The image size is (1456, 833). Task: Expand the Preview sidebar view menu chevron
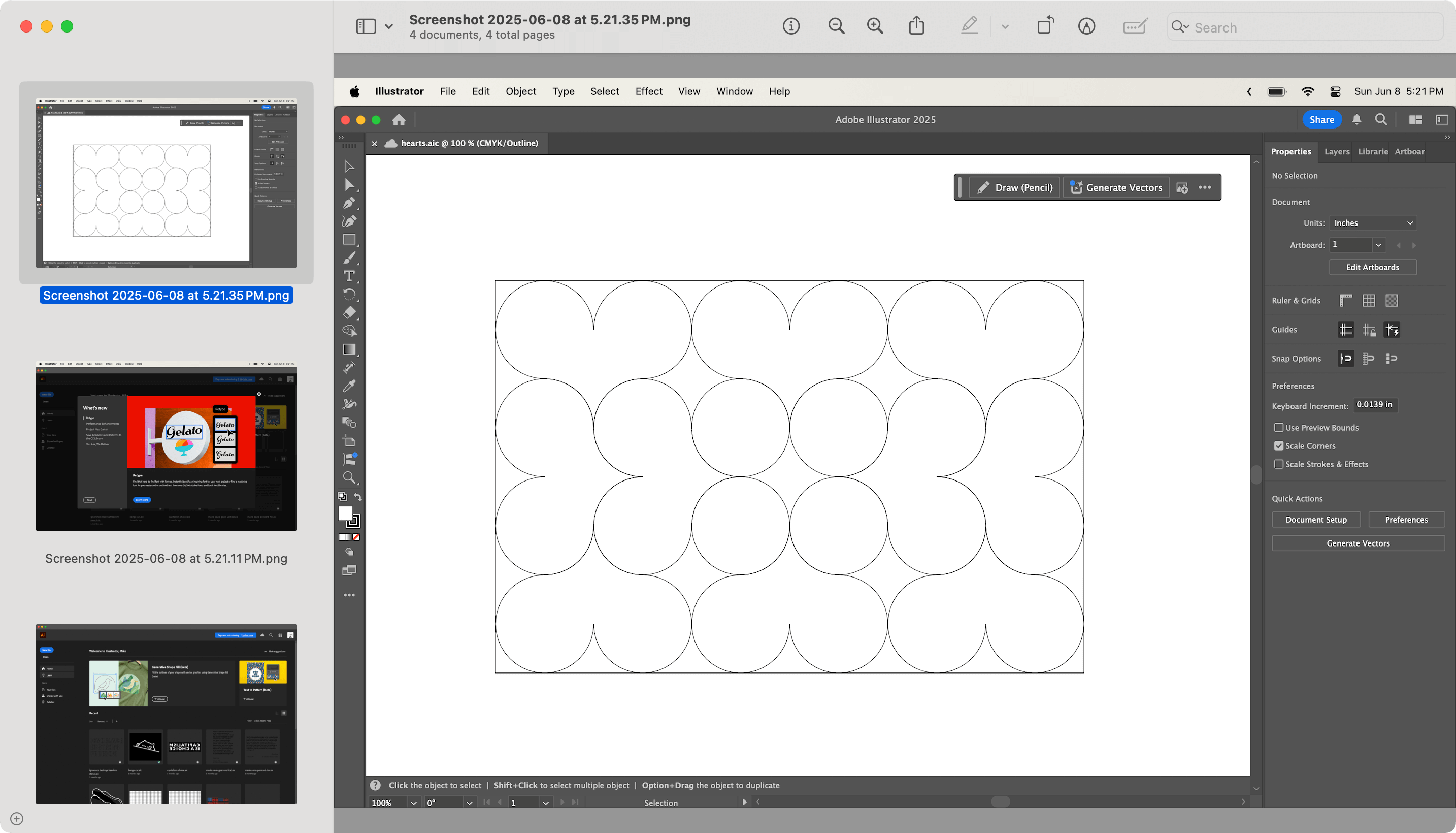coord(389,26)
